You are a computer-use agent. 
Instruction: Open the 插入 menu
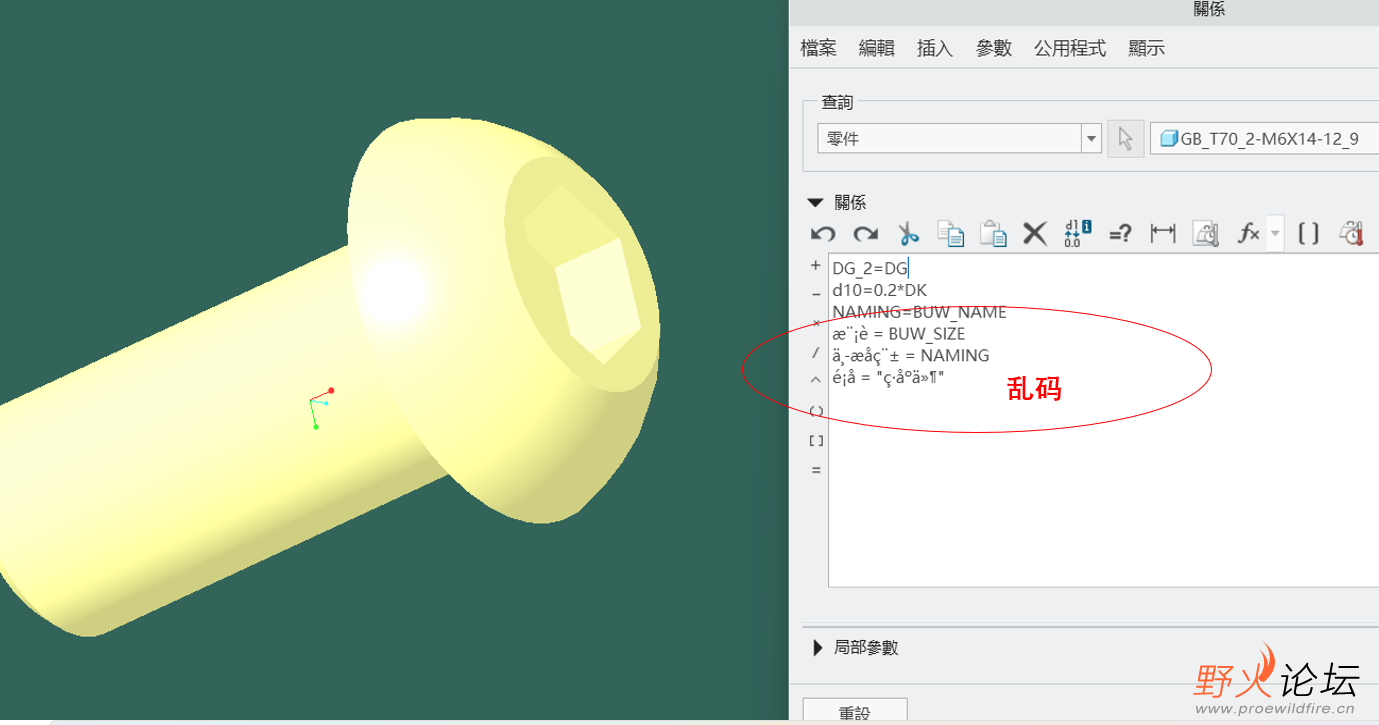[x=935, y=48]
